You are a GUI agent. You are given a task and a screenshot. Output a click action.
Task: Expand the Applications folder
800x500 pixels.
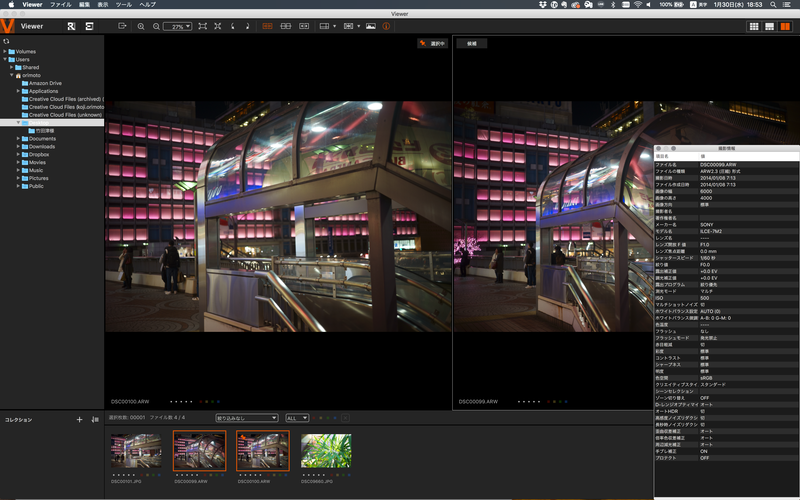[18, 91]
